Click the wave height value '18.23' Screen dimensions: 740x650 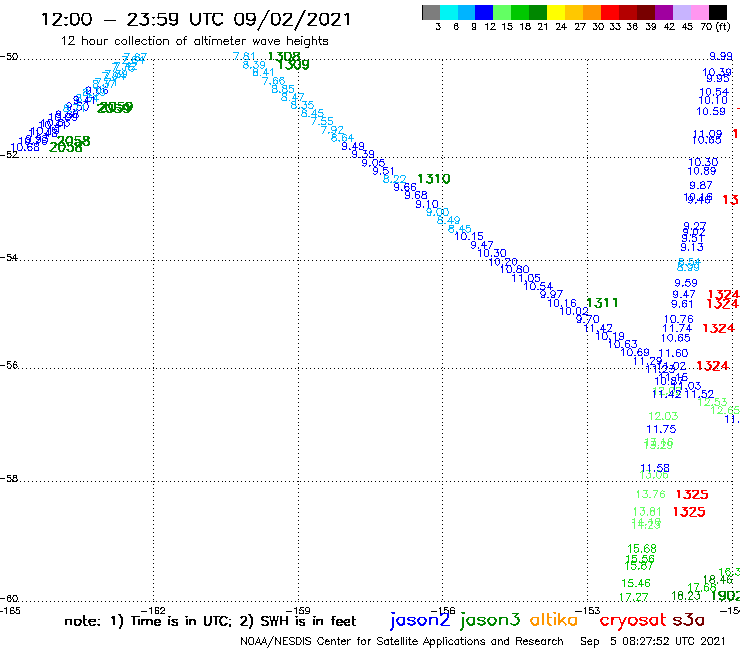pyautogui.click(x=686, y=596)
